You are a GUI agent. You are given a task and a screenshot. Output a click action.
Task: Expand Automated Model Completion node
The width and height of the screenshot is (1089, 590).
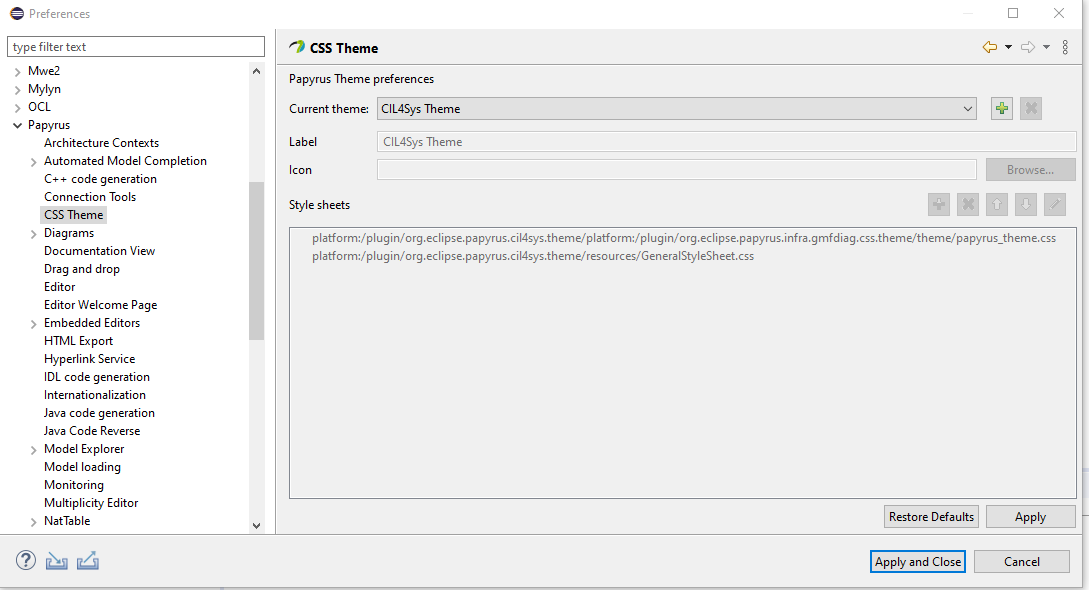pyautogui.click(x=33, y=162)
